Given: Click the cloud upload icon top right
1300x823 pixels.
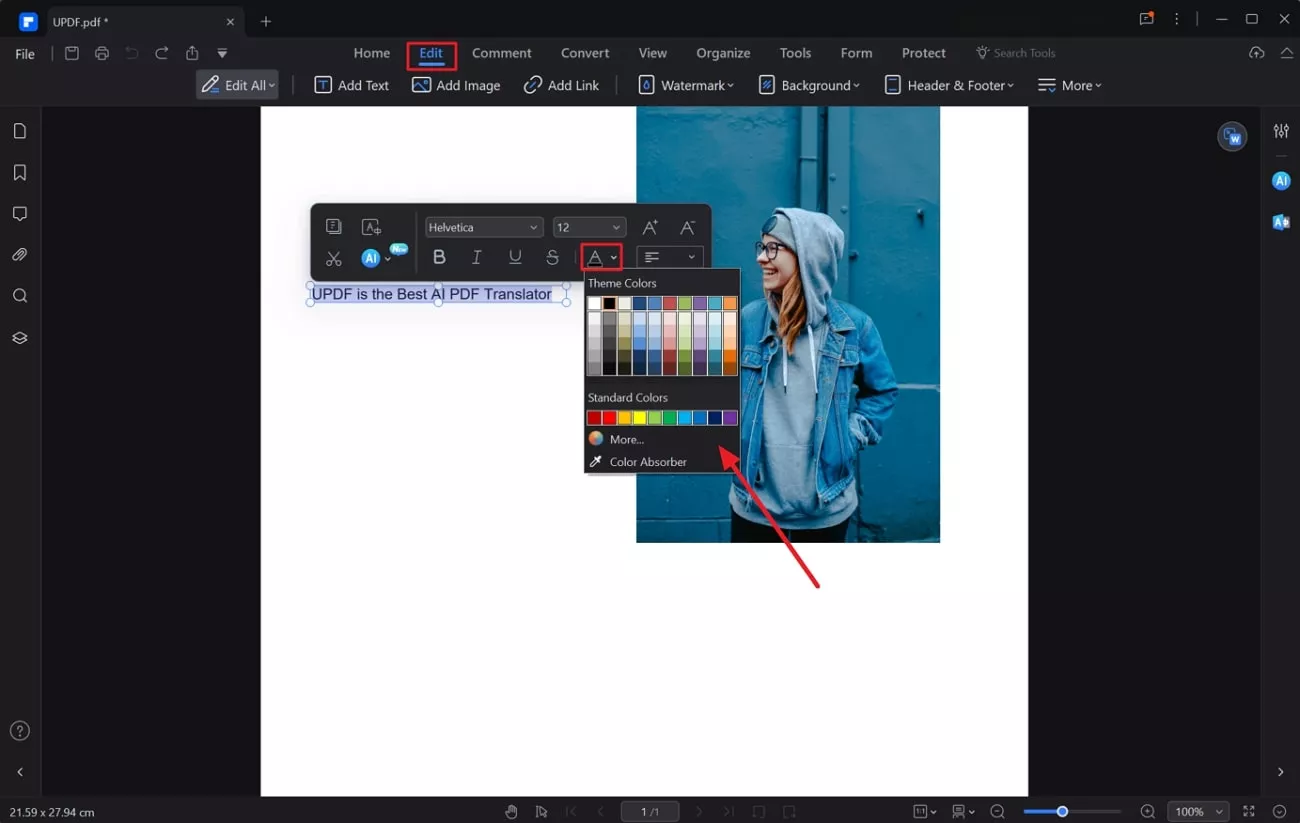Looking at the screenshot, I should coord(1257,53).
